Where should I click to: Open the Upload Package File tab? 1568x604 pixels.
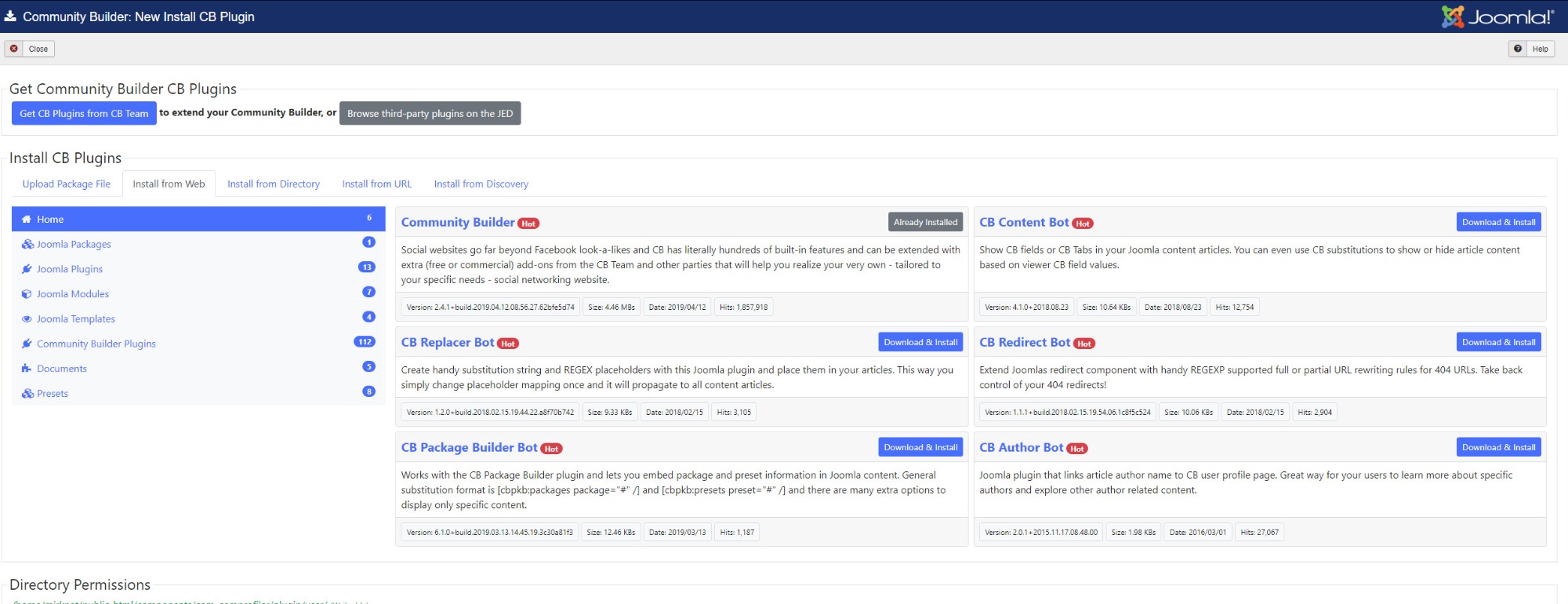67,184
